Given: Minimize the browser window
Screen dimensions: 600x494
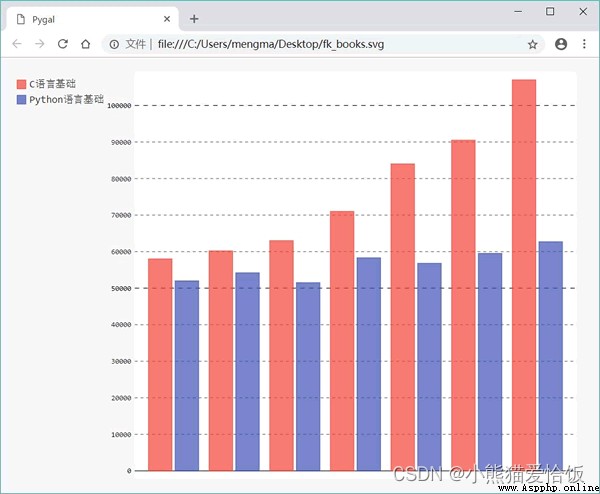Looking at the screenshot, I should click(518, 11).
